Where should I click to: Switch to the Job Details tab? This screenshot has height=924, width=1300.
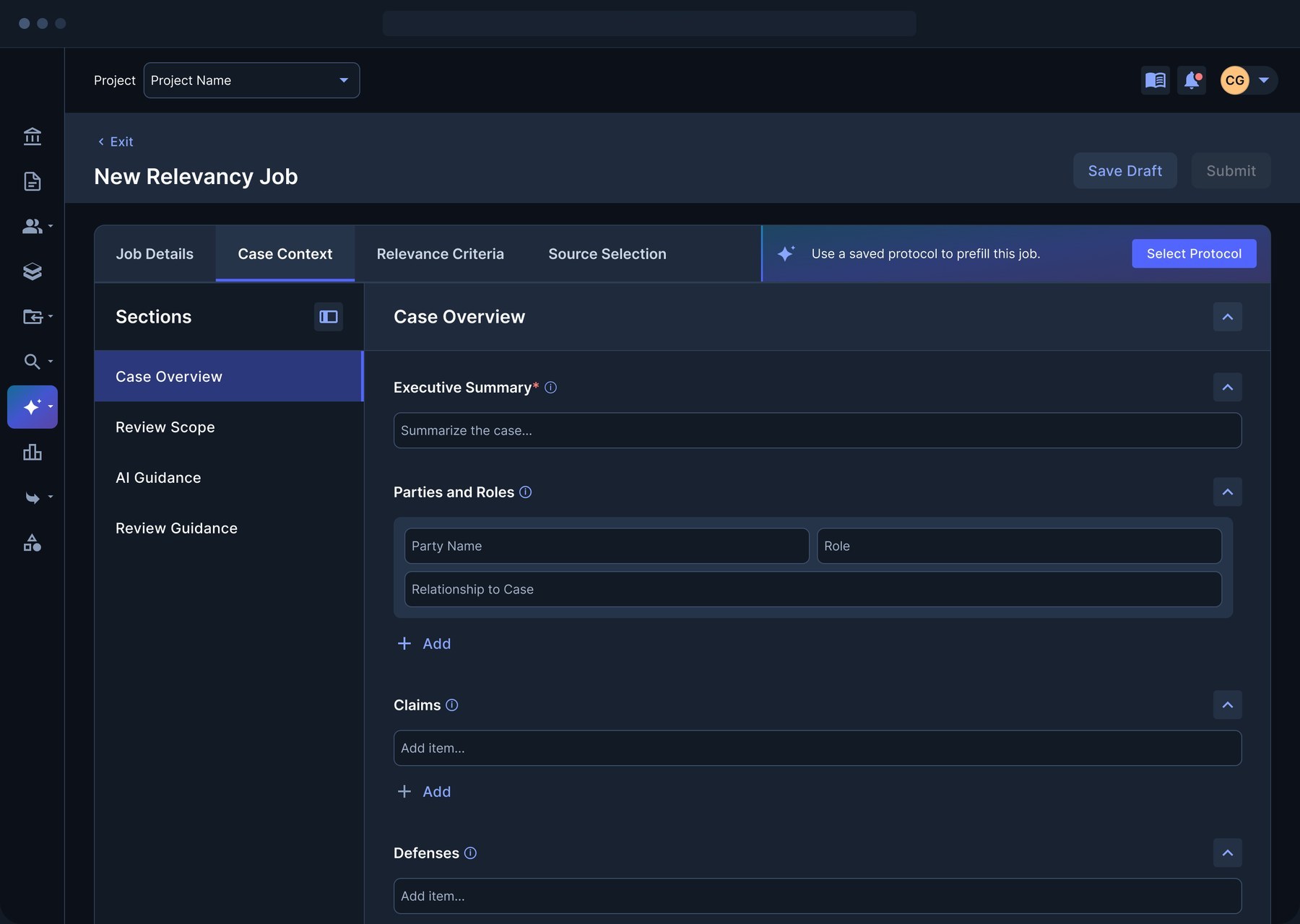click(155, 254)
